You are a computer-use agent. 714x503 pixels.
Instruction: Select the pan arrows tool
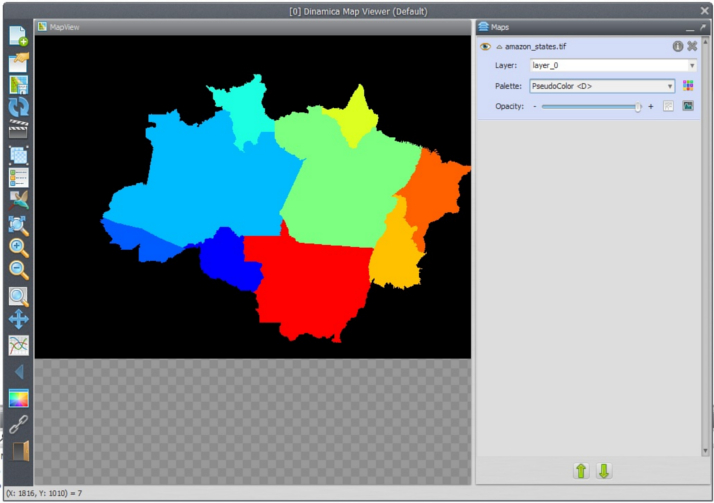pyautogui.click(x=18, y=320)
